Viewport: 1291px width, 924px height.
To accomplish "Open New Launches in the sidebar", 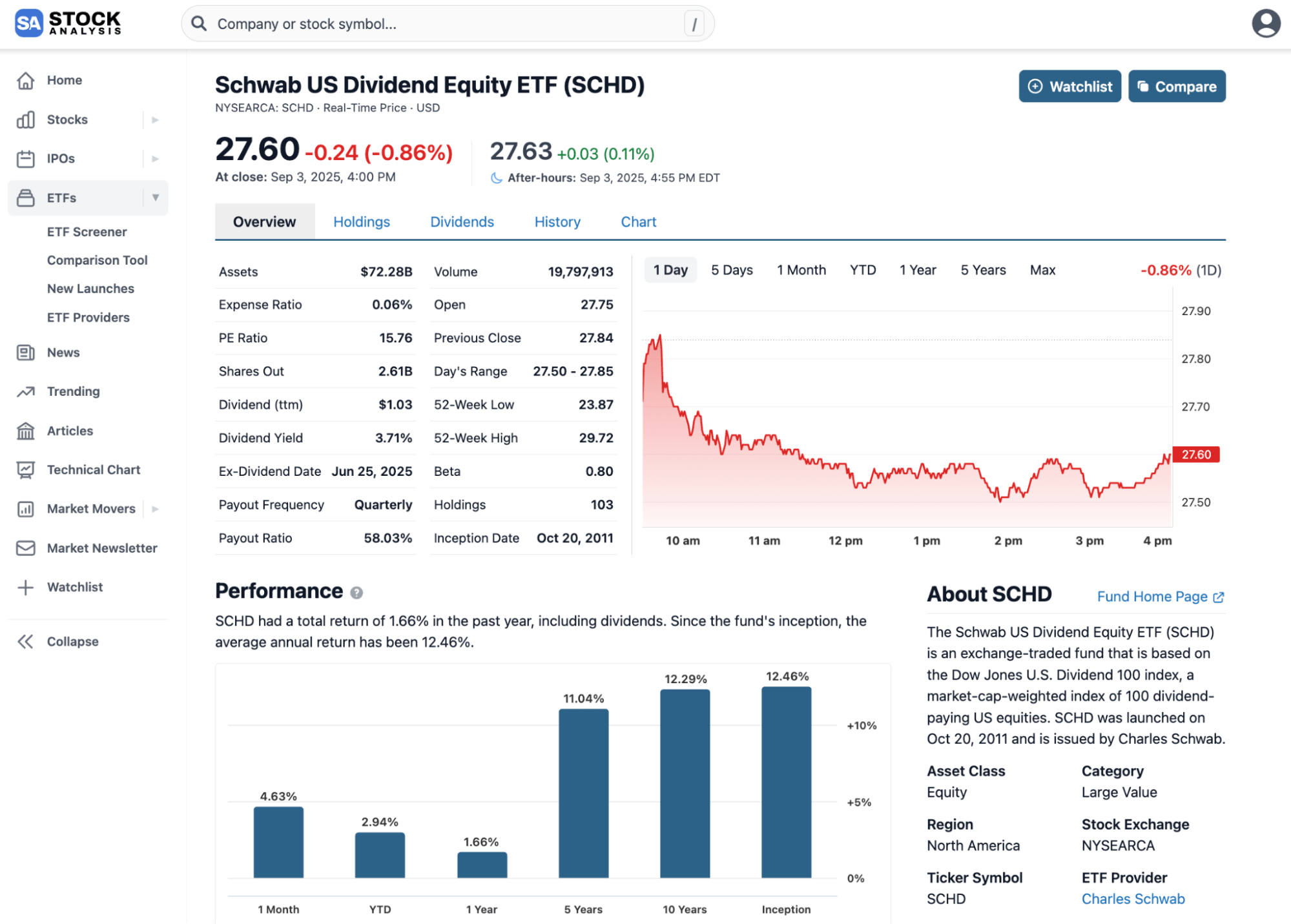I will point(90,289).
